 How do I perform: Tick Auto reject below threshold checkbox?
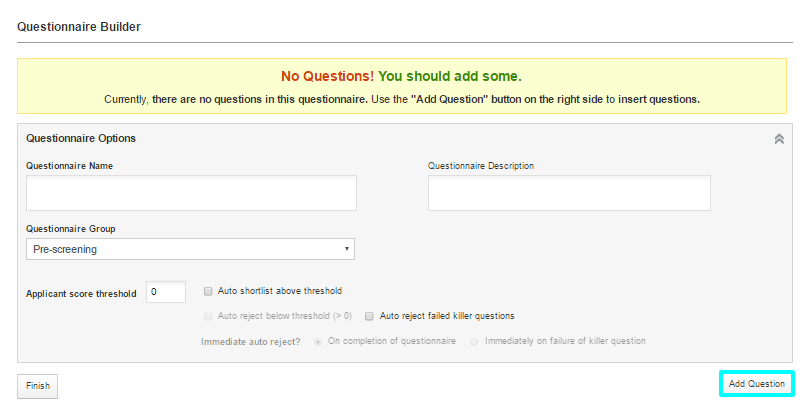208,316
